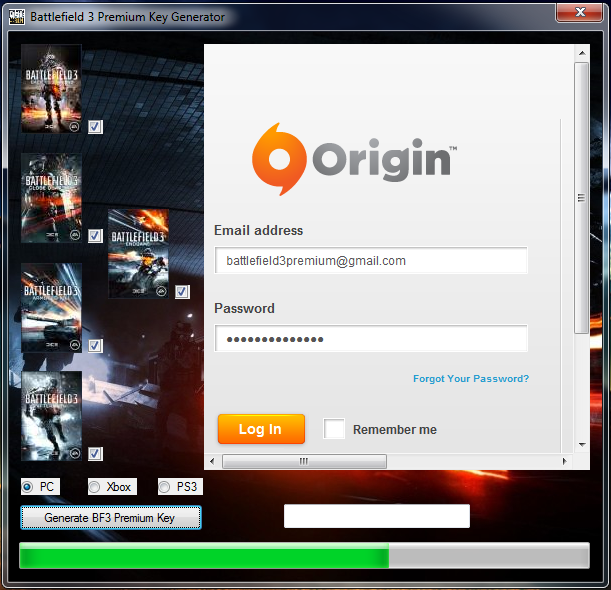
Task: Click the green progress bar
Action: coord(304,555)
